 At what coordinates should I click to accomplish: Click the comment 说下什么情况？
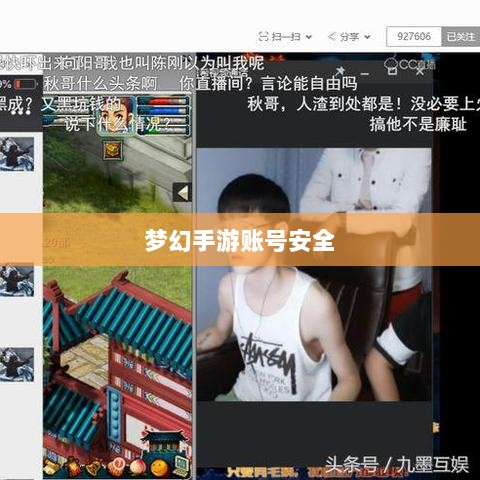point(117,124)
